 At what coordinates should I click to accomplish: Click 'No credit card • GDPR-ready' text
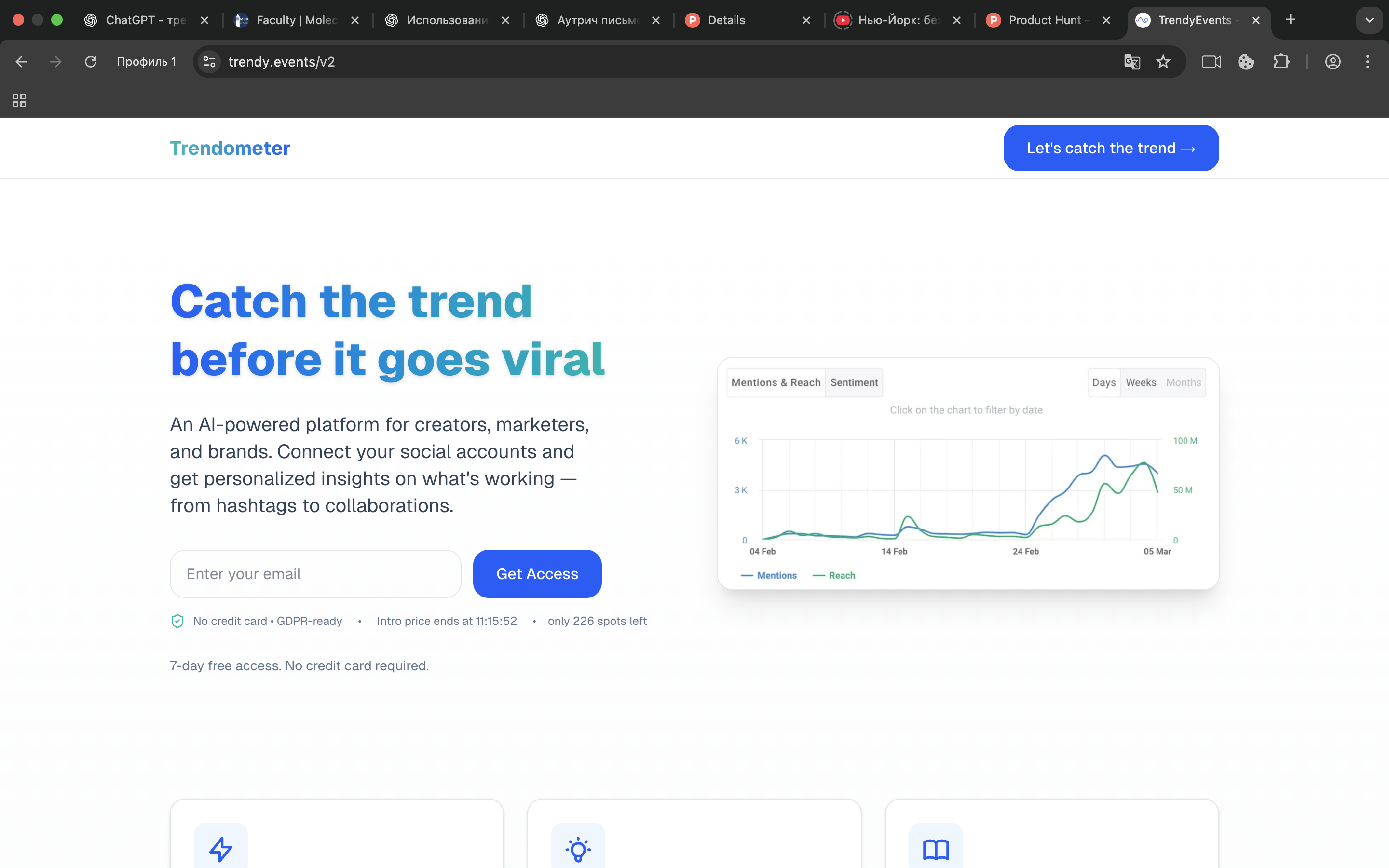(268, 621)
